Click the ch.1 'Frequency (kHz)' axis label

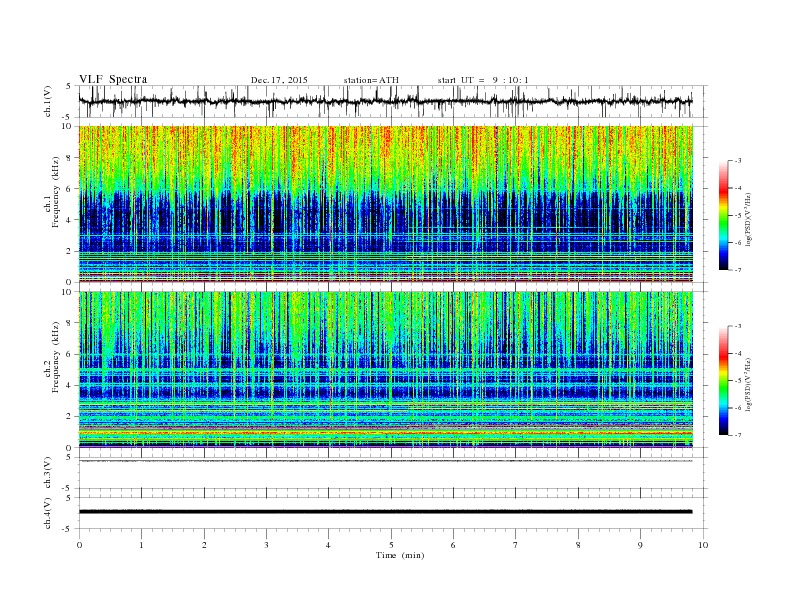[56, 192]
